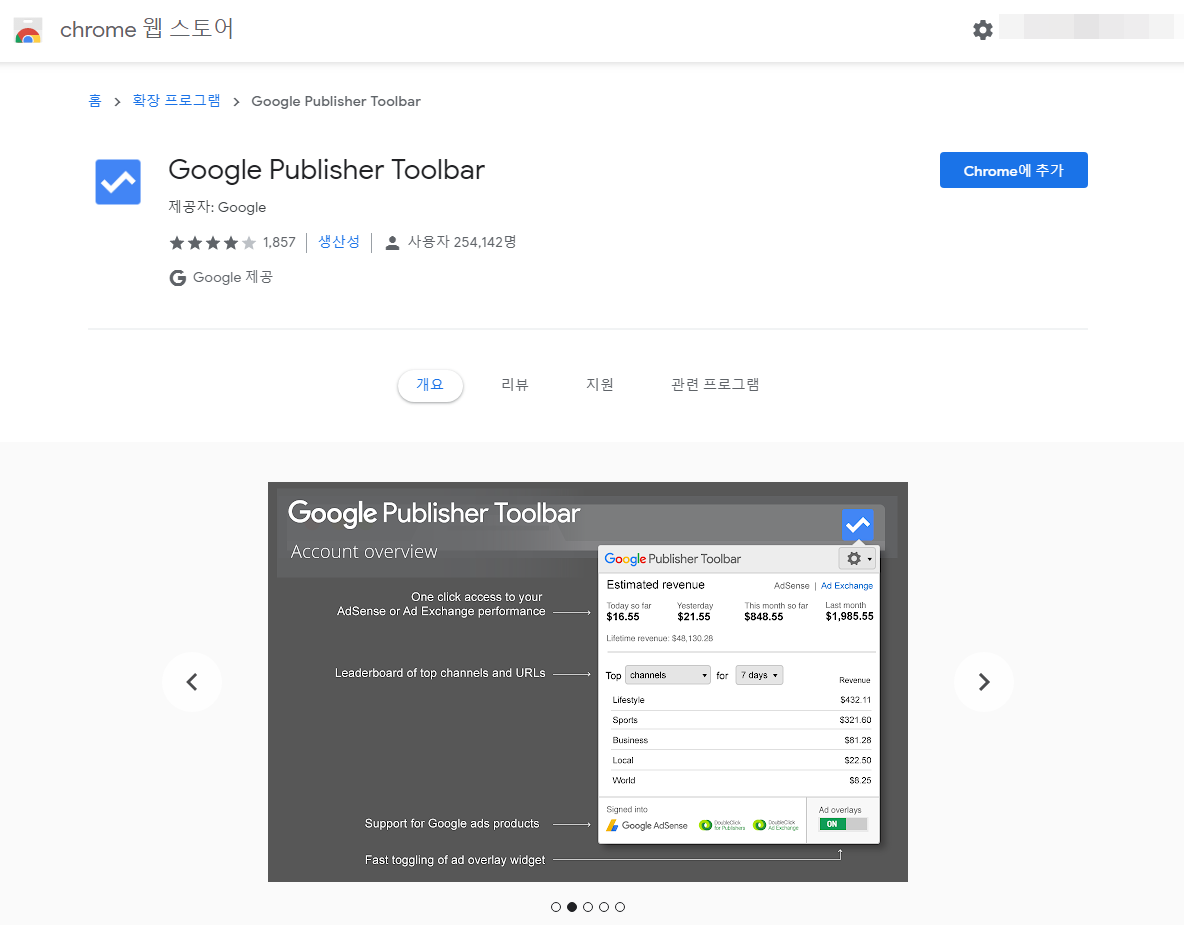Open the 생산성 category link

(x=339, y=242)
